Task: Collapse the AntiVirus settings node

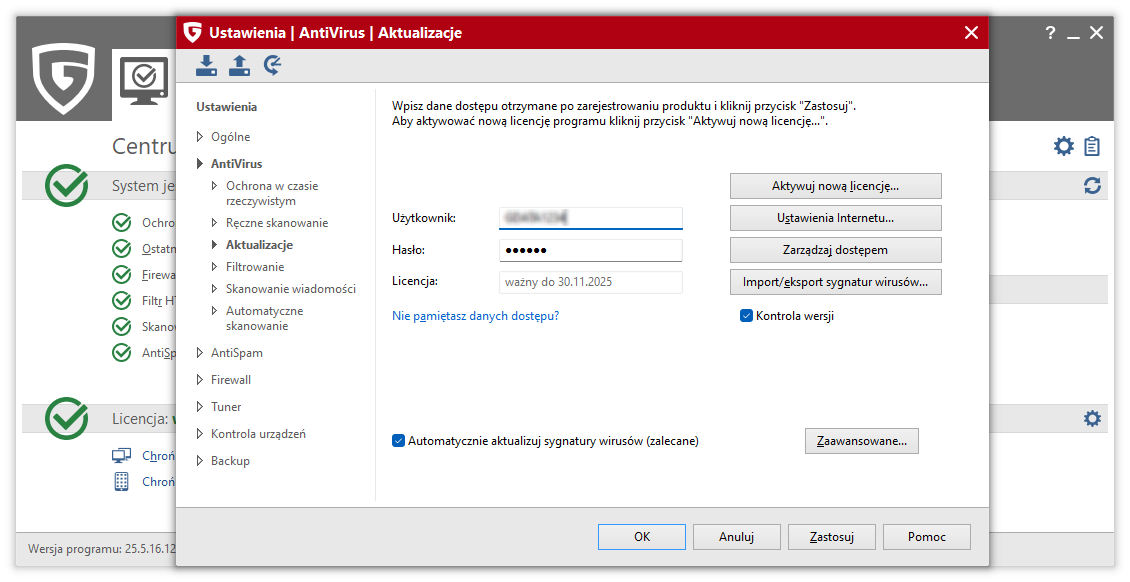Action: (200, 164)
